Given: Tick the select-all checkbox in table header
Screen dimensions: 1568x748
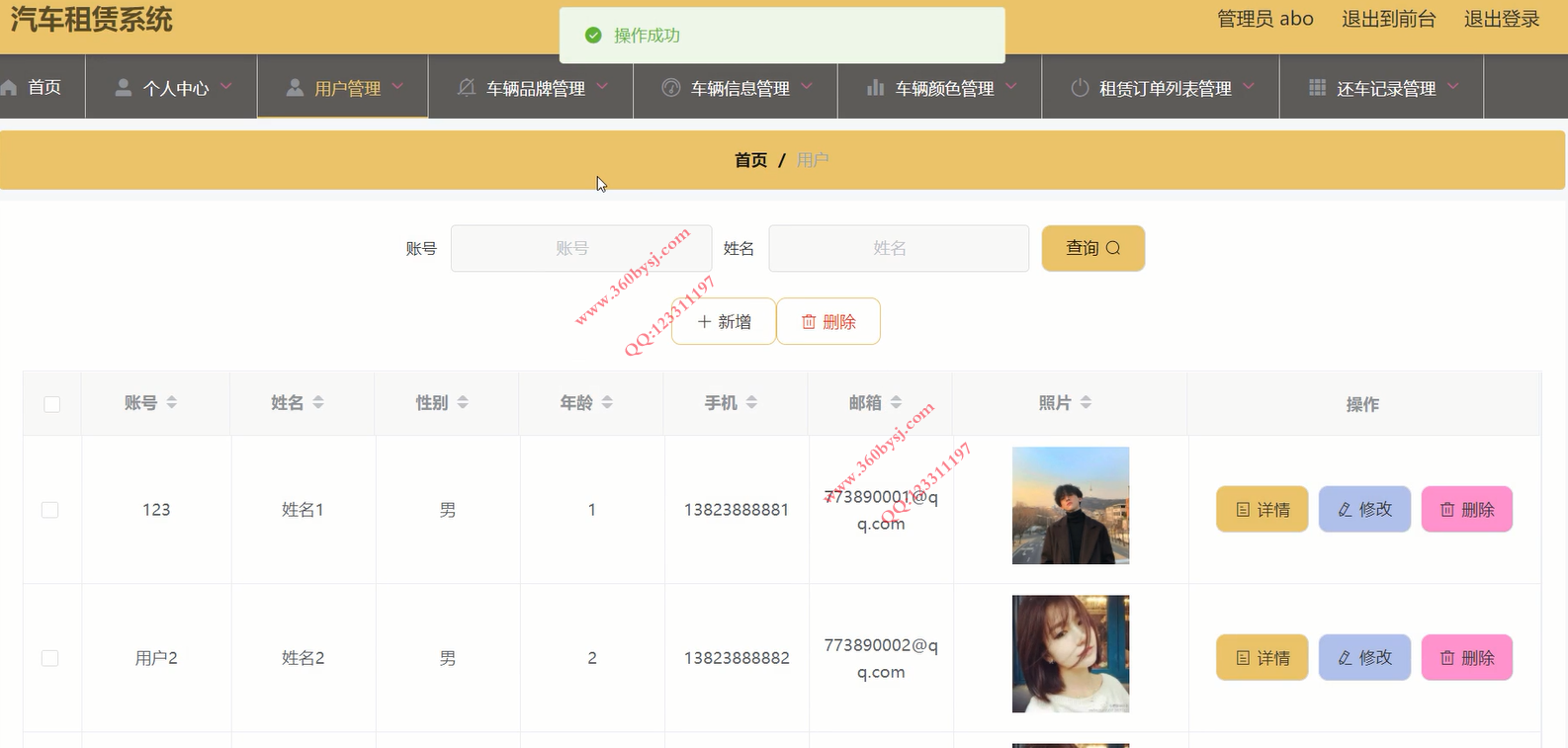Looking at the screenshot, I should [x=52, y=404].
